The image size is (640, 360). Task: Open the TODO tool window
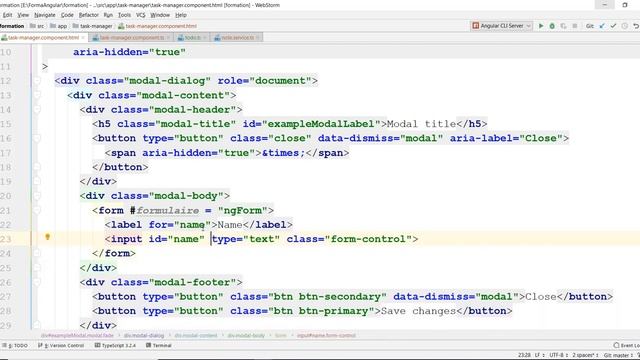tap(15, 345)
